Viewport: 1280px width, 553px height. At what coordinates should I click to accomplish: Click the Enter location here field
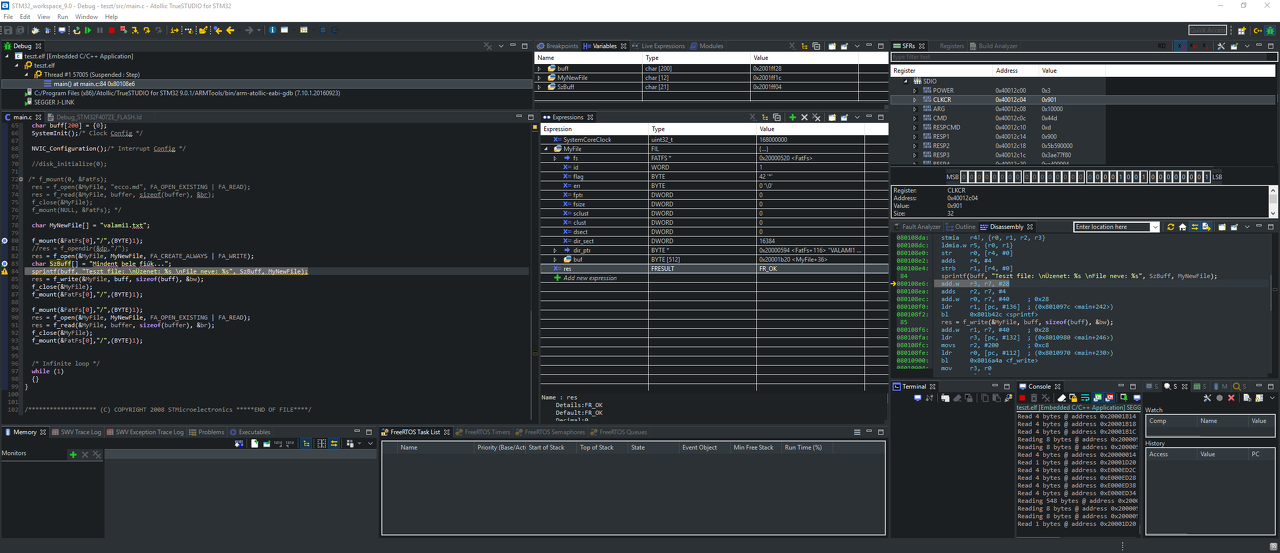click(x=1111, y=227)
